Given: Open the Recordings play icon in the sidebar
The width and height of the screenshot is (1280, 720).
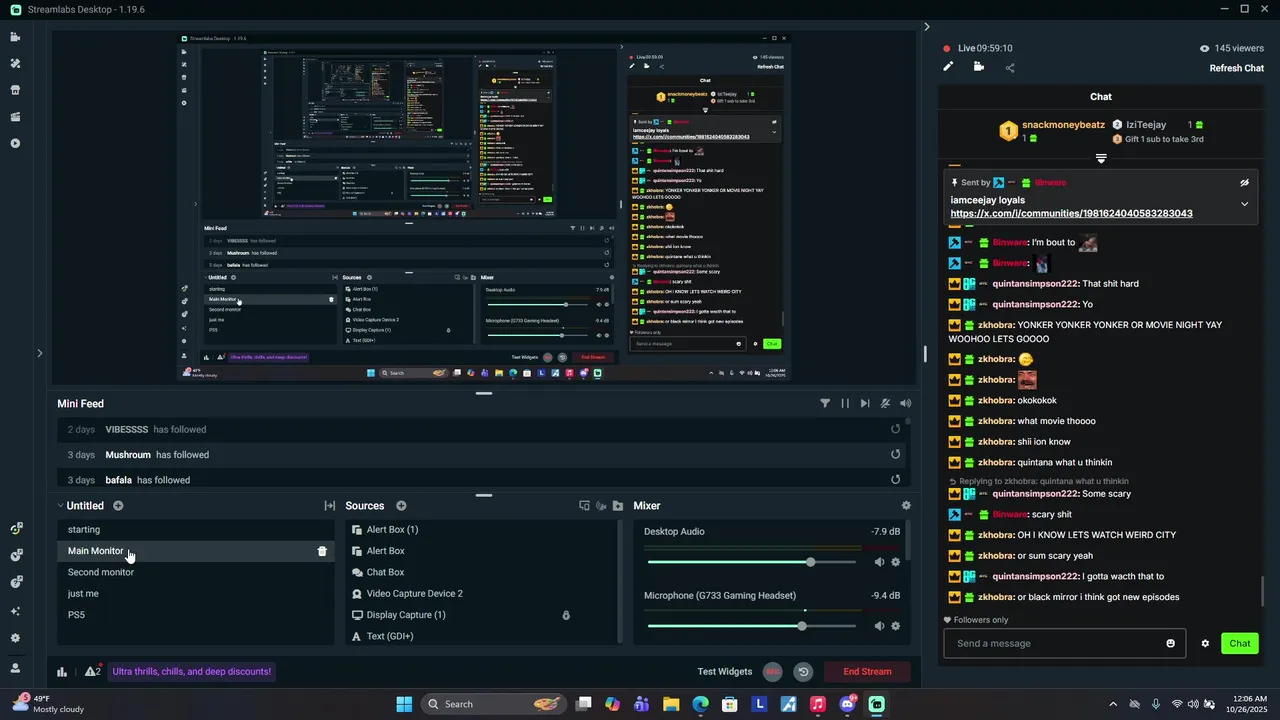Looking at the screenshot, I should click(x=15, y=143).
